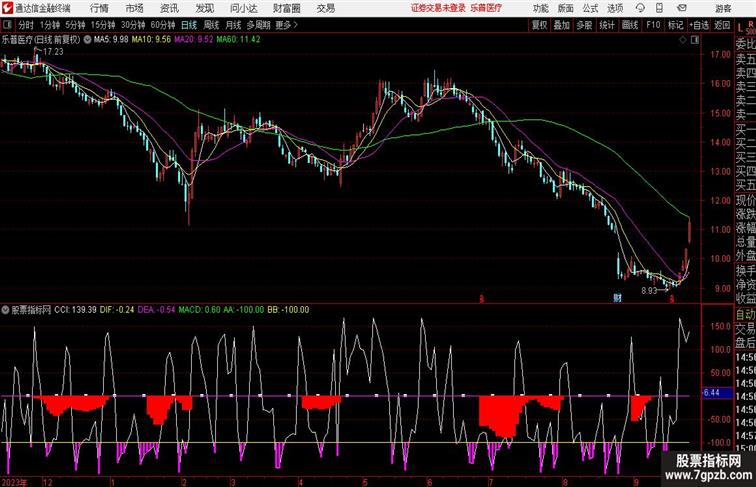Click the MA5: 9.98 indicator value
Image resolution: width=756 pixels, height=487 pixels.
tap(111, 40)
